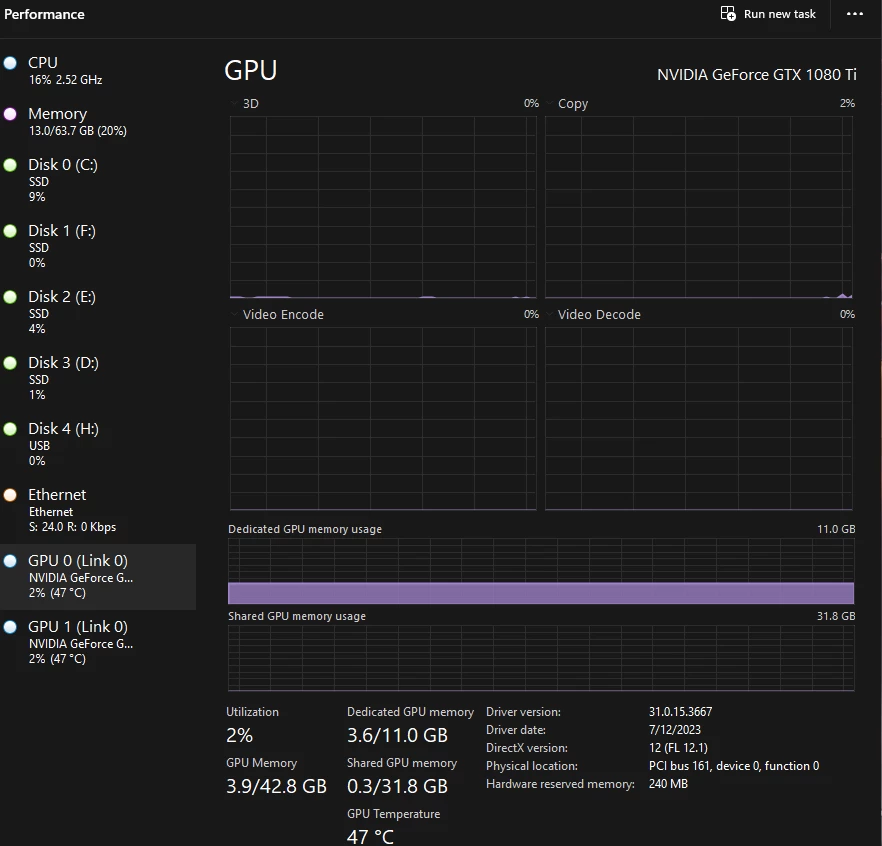Click the 16% 2.52 GHz CPU reading

(65, 80)
